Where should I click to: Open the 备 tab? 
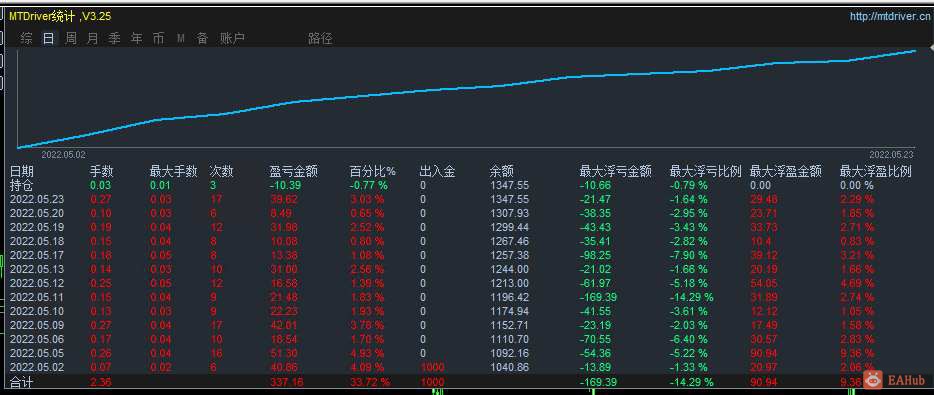pyautogui.click(x=203, y=39)
